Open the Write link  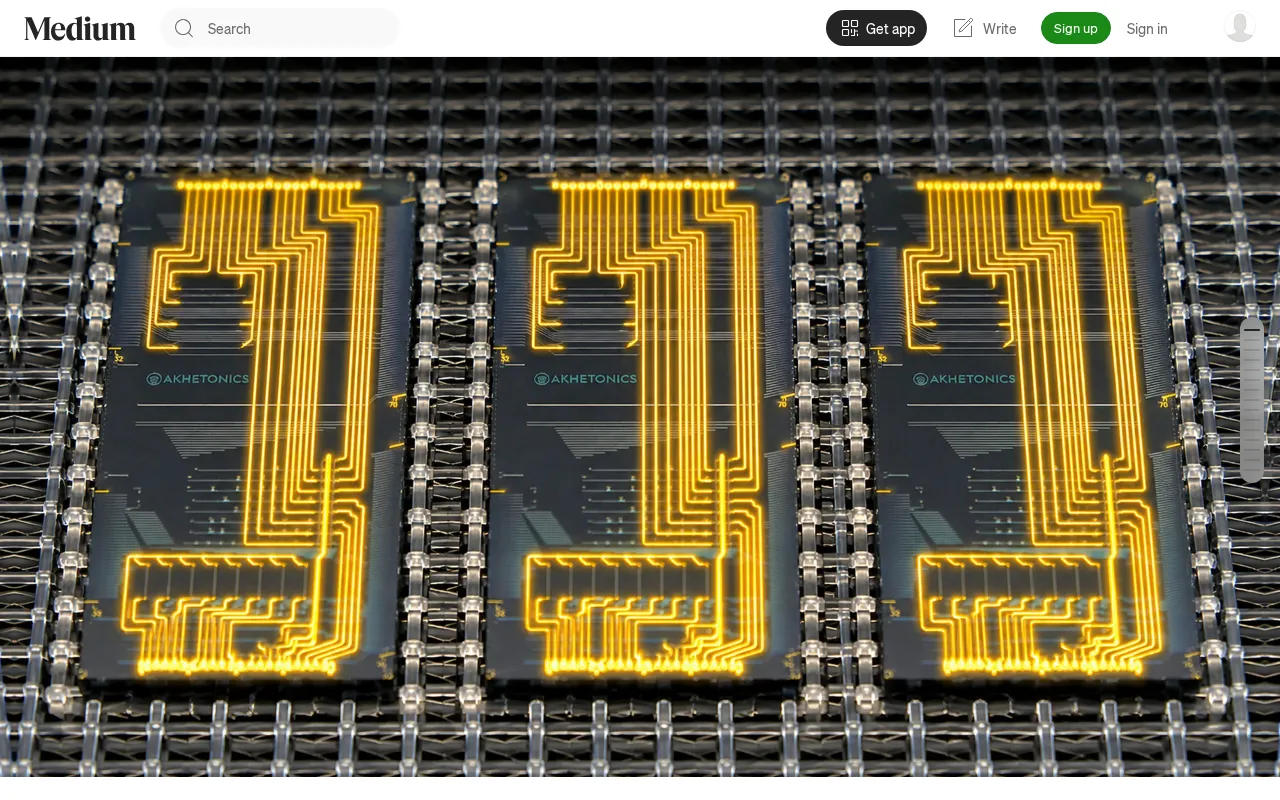[x=985, y=28]
